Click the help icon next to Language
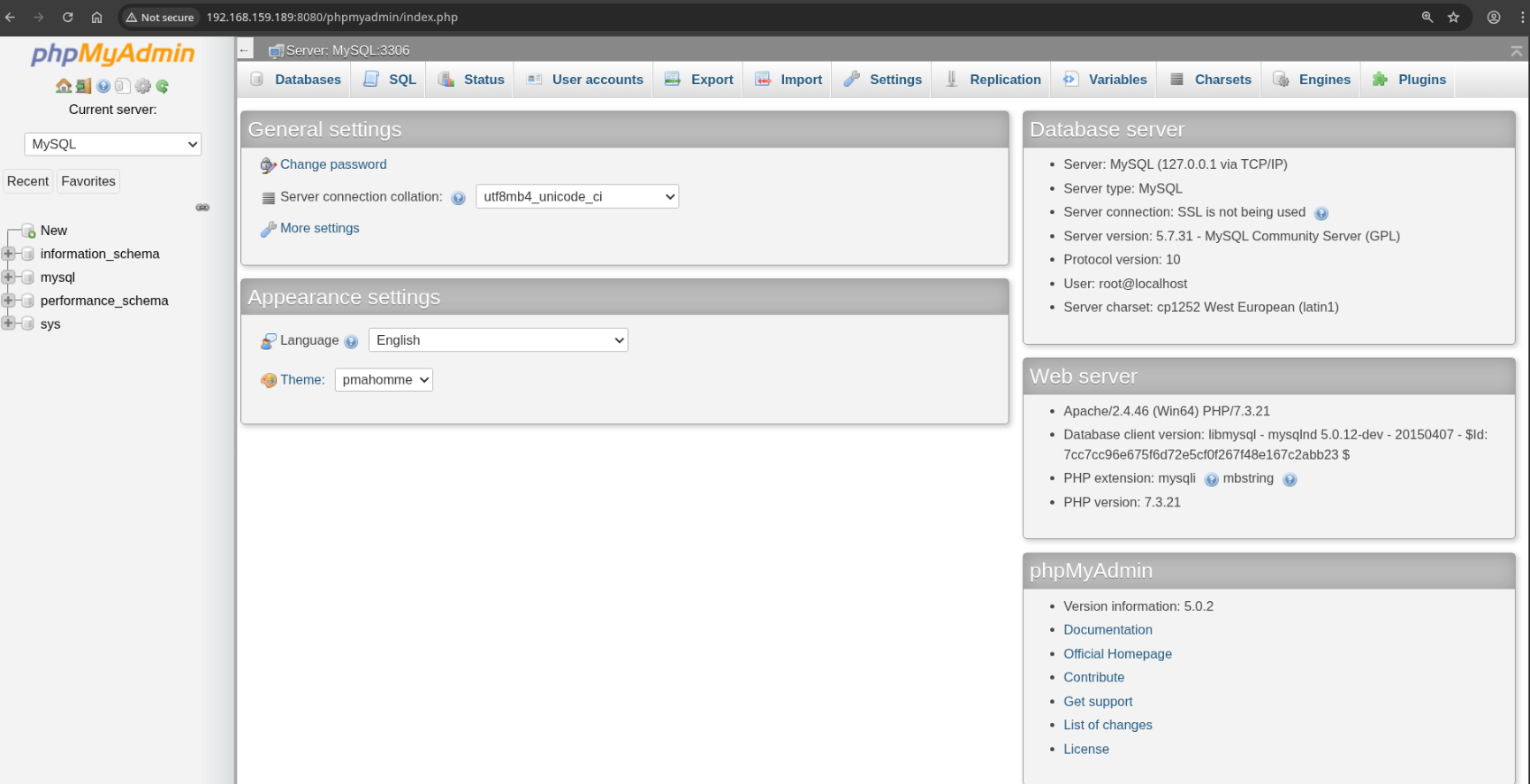The width and height of the screenshot is (1530, 784). (x=351, y=342)
